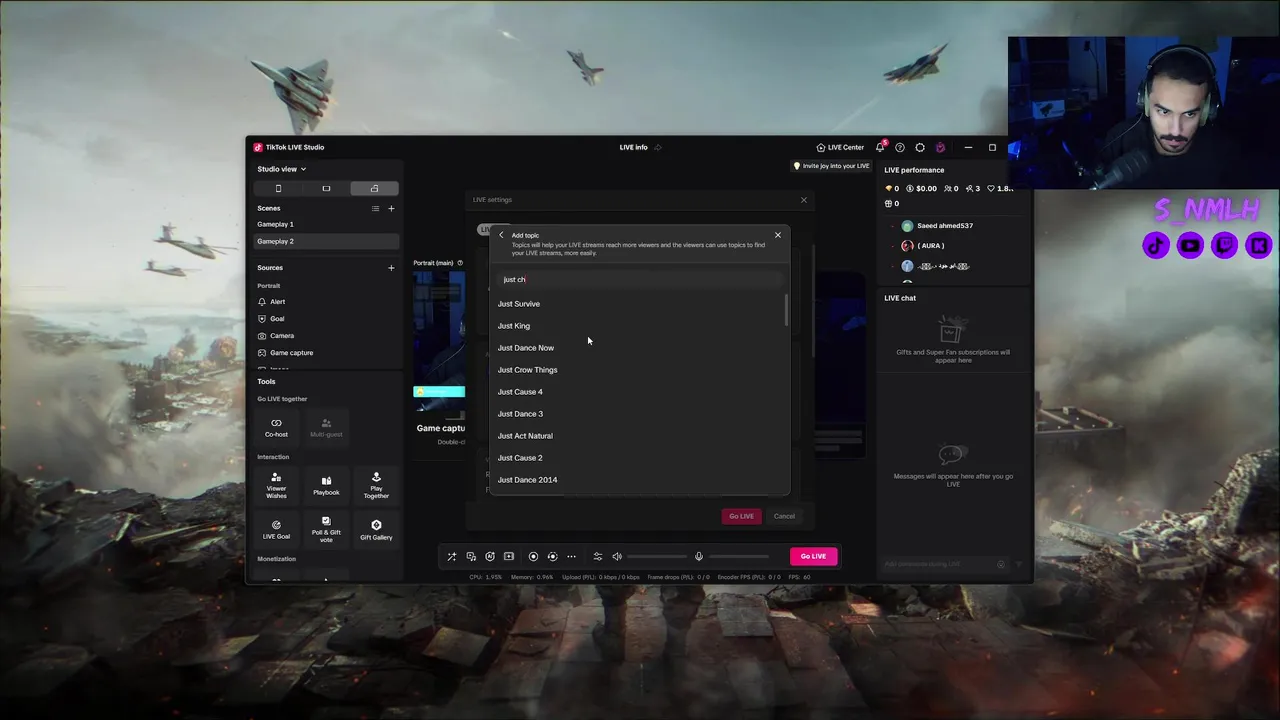Click the topic list scrollbar
The width and height of the screenshot is (1280, 720).
[787, 310]
